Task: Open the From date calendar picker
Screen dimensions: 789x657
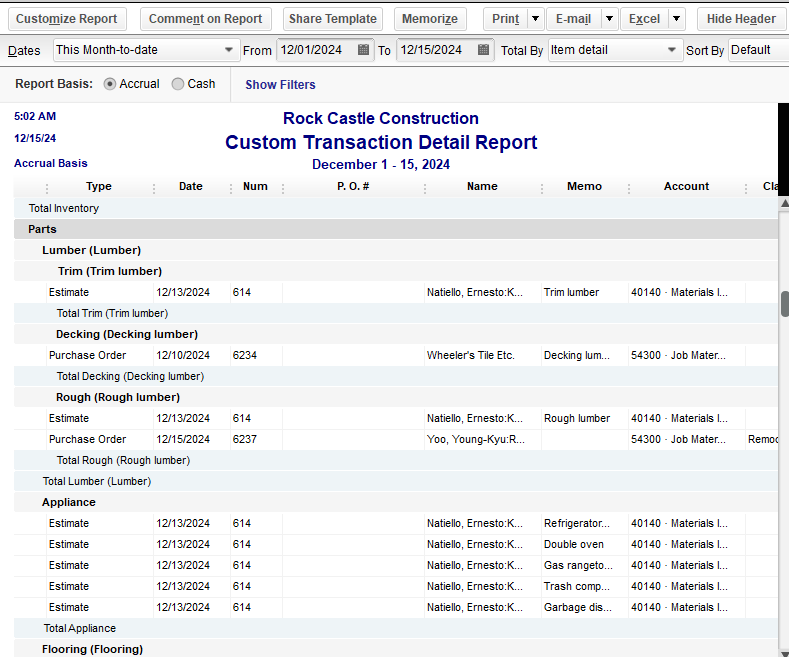Action: 363,50
